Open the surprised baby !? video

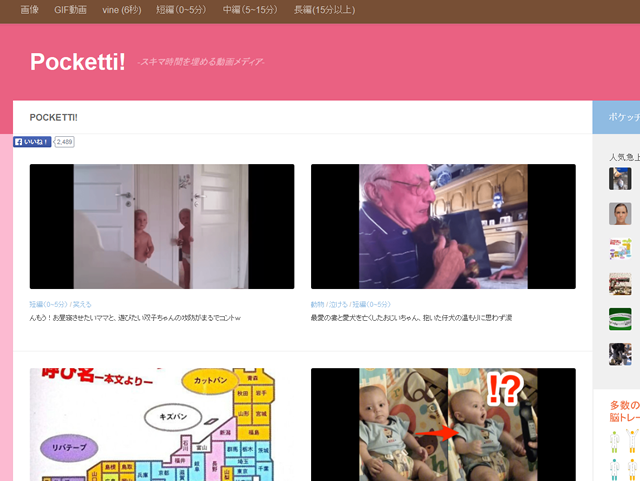443,425
